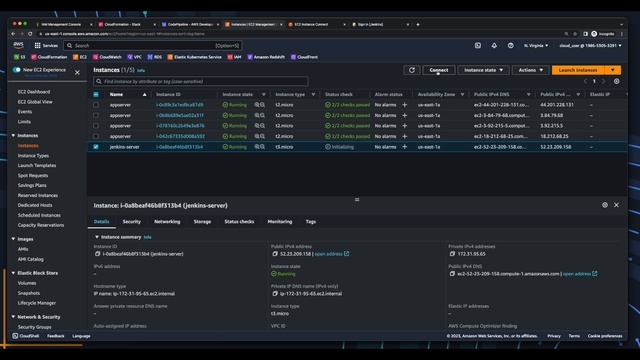Focus the Find instance filter field
Viewport: 640px width, 360px height.
click(200, 82)
